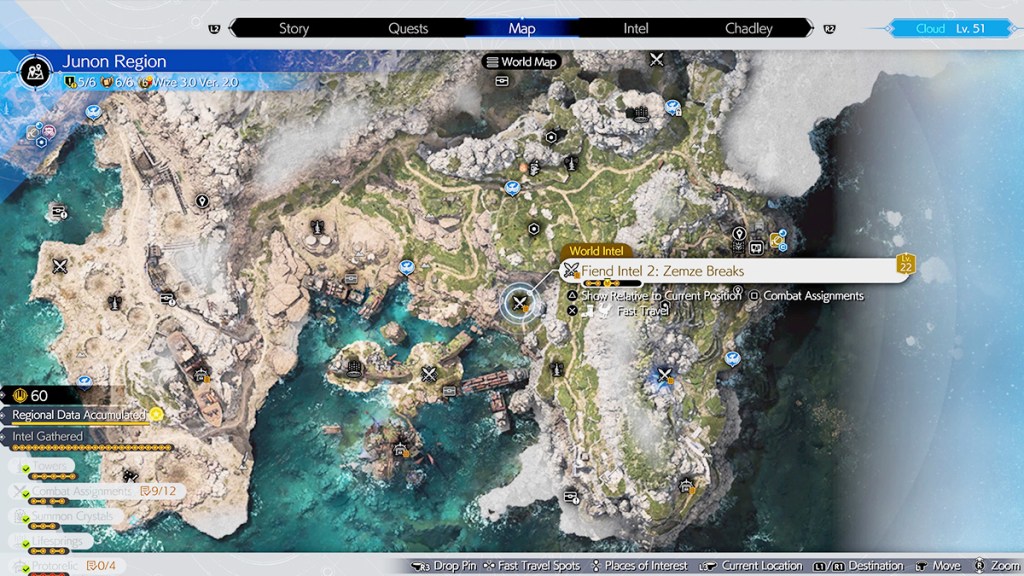1024x576 pixels.
Task: Open the Chadley tab
Action: (748, 28)
